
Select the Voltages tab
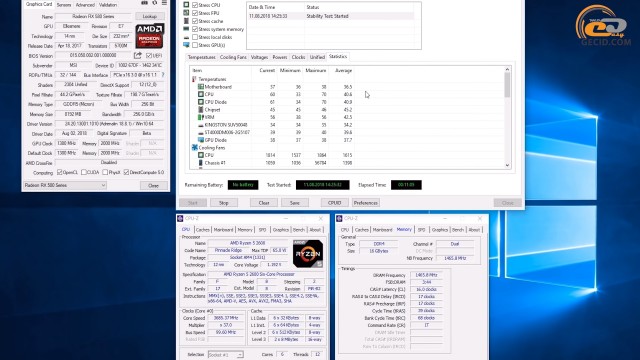(x=259, y=57)
